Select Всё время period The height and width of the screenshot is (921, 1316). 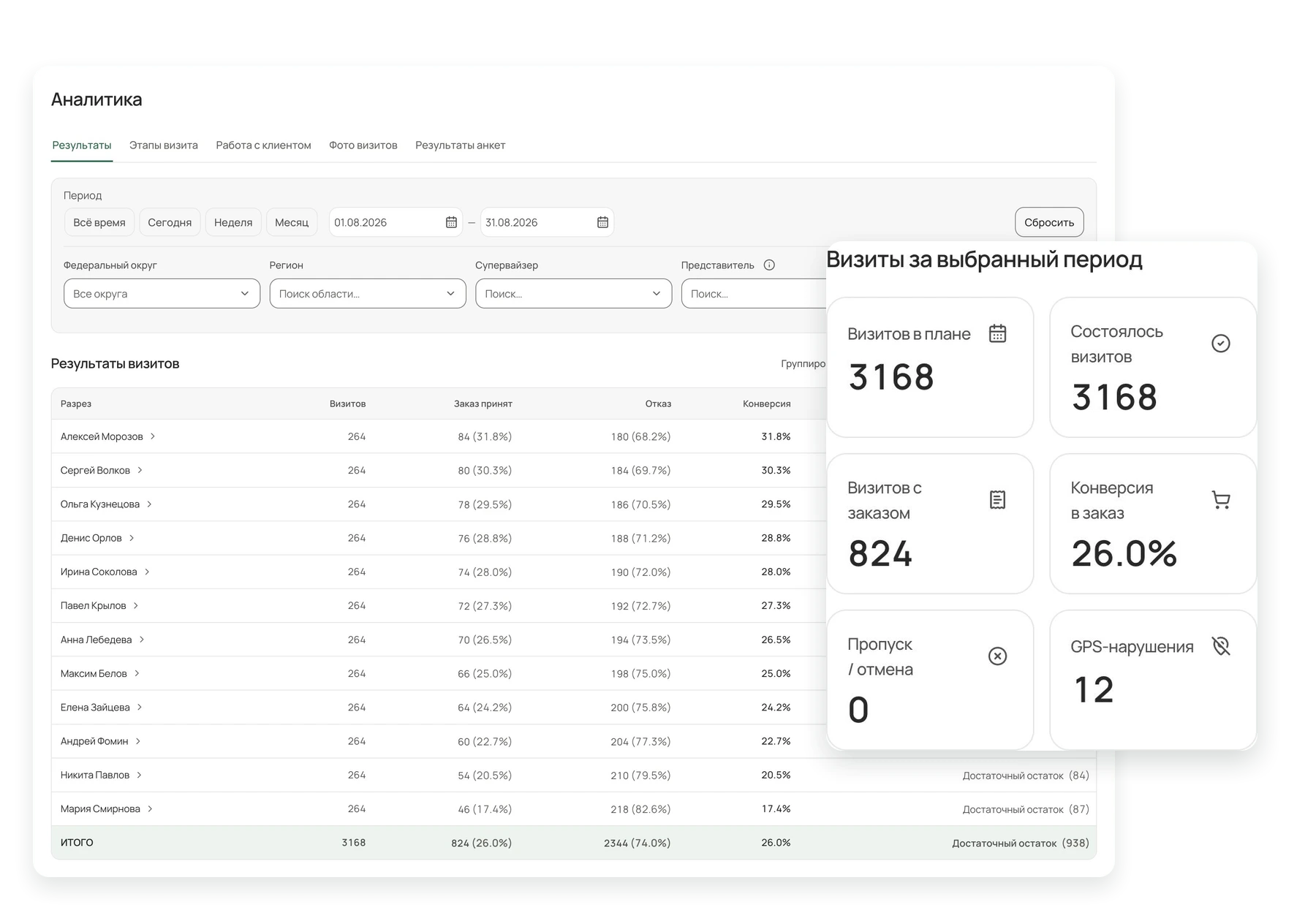(99, 222)
